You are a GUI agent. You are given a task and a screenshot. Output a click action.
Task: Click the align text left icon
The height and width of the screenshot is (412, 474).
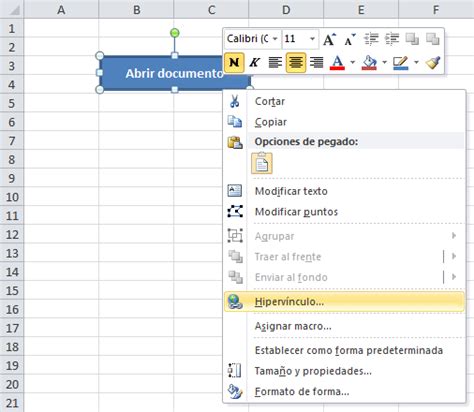275,62
